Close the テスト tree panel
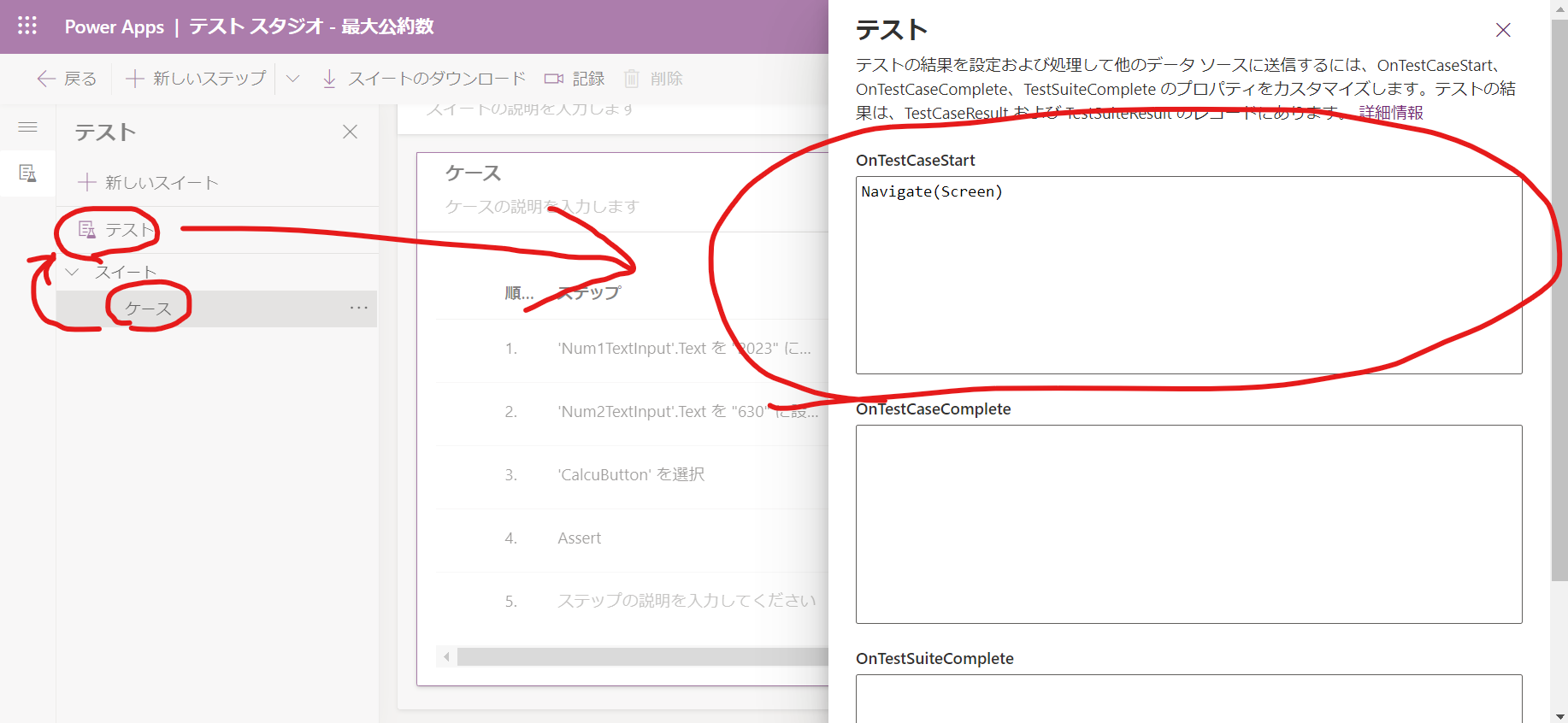 [350, 132]
